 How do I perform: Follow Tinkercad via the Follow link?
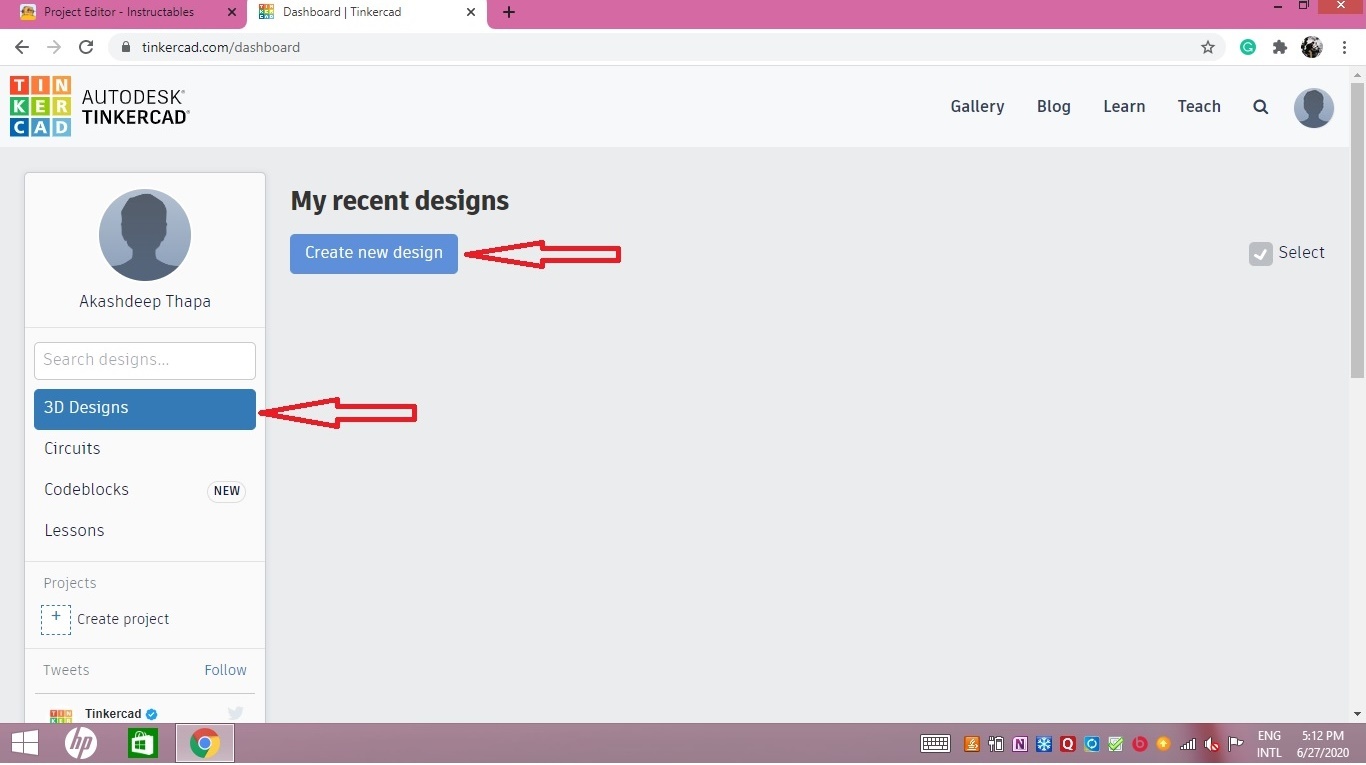[x=225, y=670]
